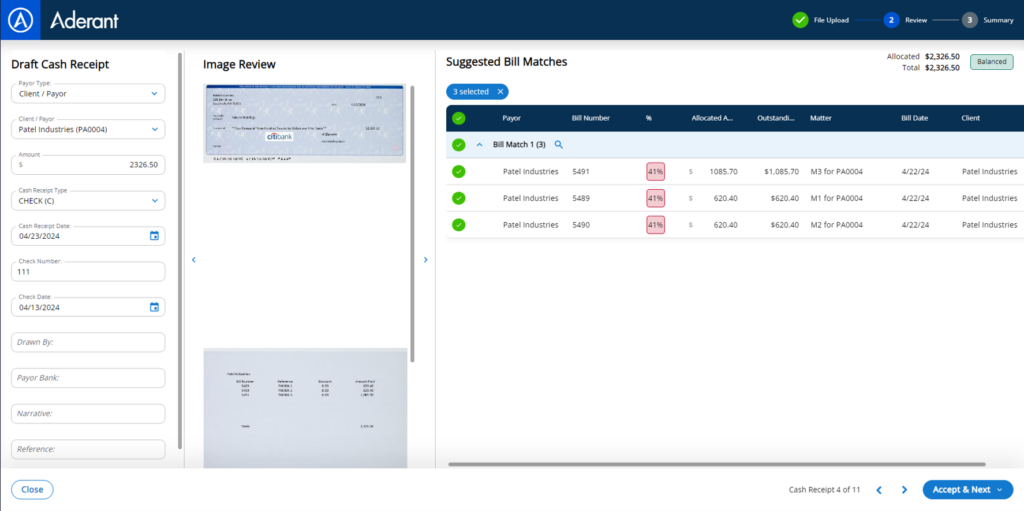Screen dimensions: 1024x511
Task: Open the remittance advice image thumbnail
Action: tap(304, 408)
